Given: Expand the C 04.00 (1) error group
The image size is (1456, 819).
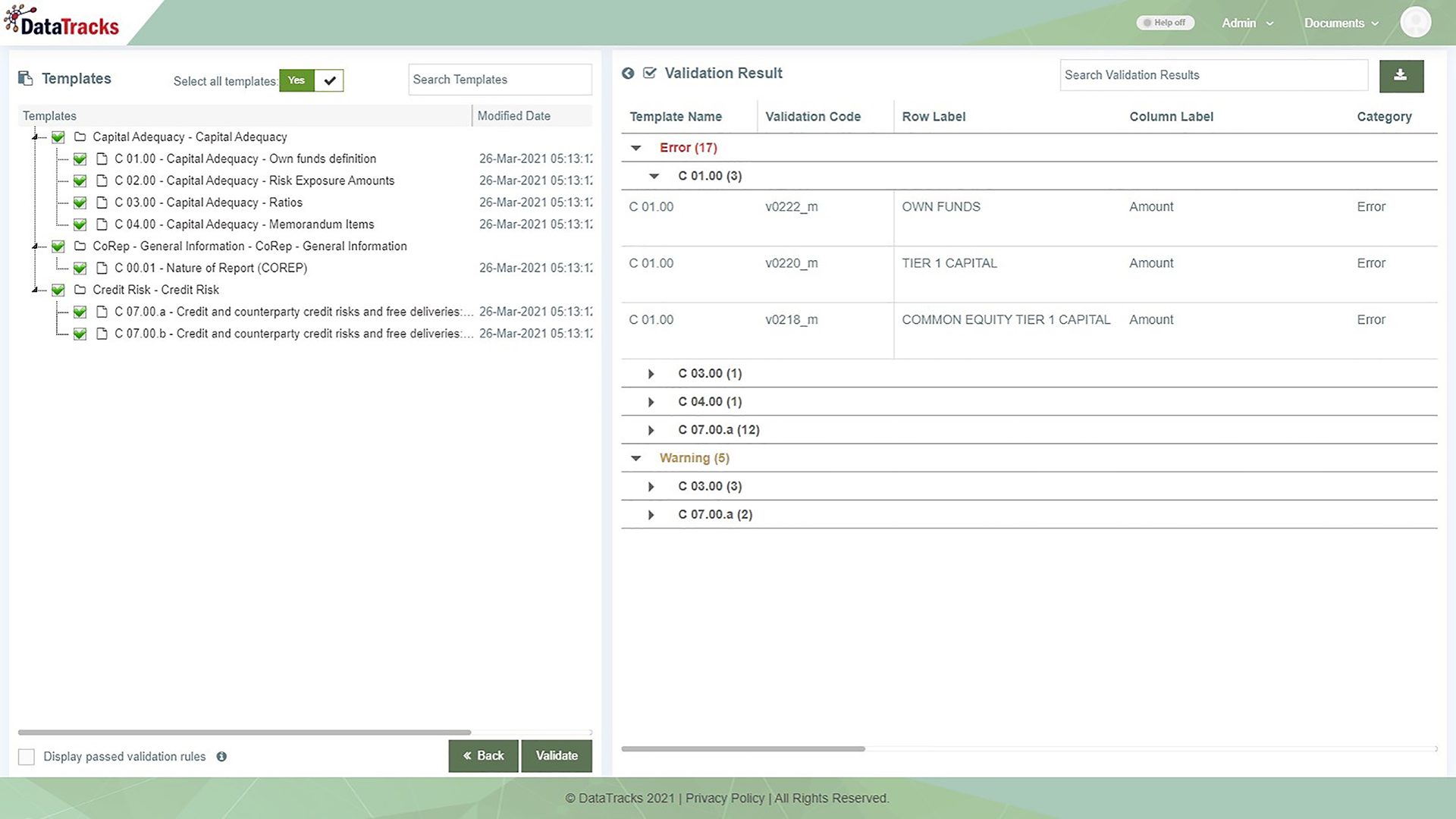Looking at the screenshot, I should (x=651, y=402).
